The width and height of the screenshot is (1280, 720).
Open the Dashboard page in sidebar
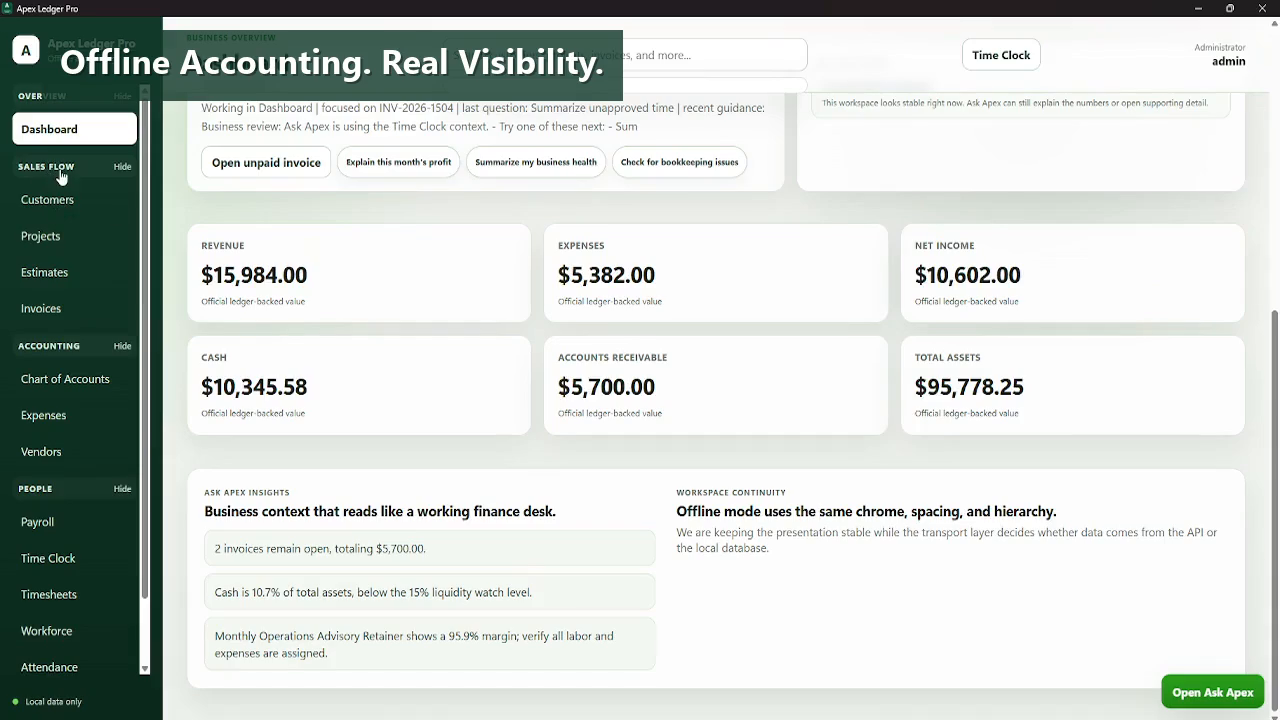[x=75, y=129]
